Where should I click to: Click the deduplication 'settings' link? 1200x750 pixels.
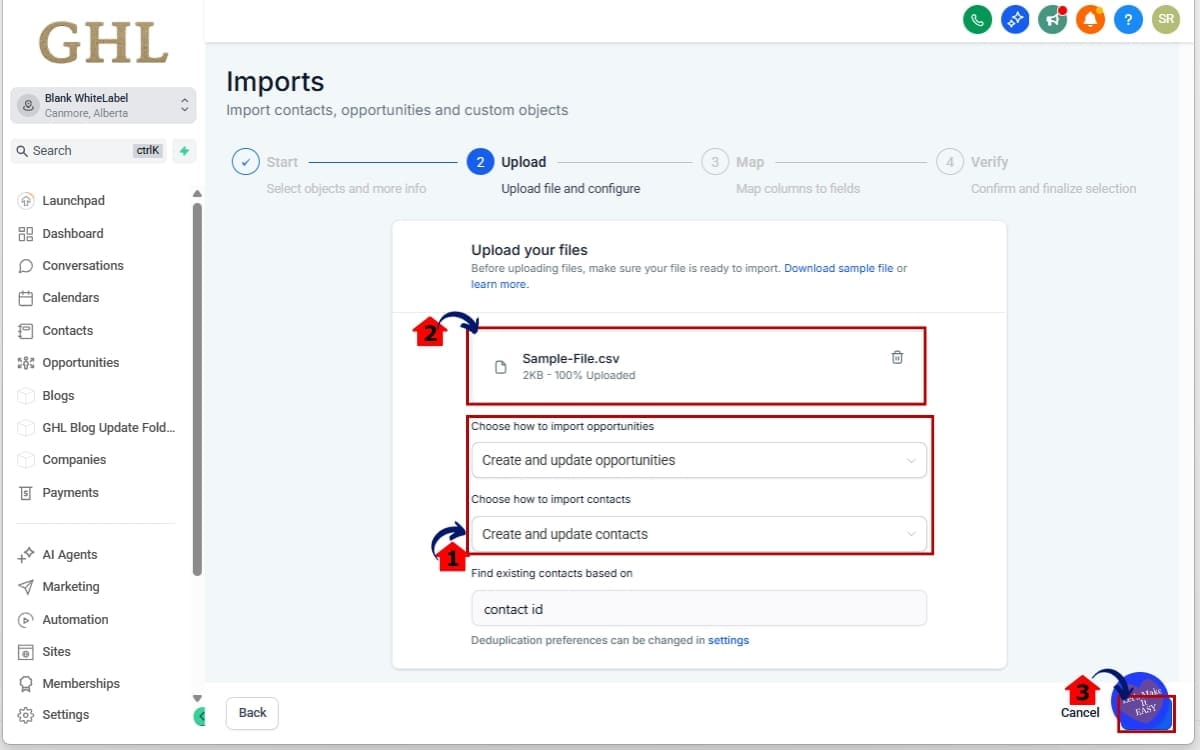[x=728, y=640]
